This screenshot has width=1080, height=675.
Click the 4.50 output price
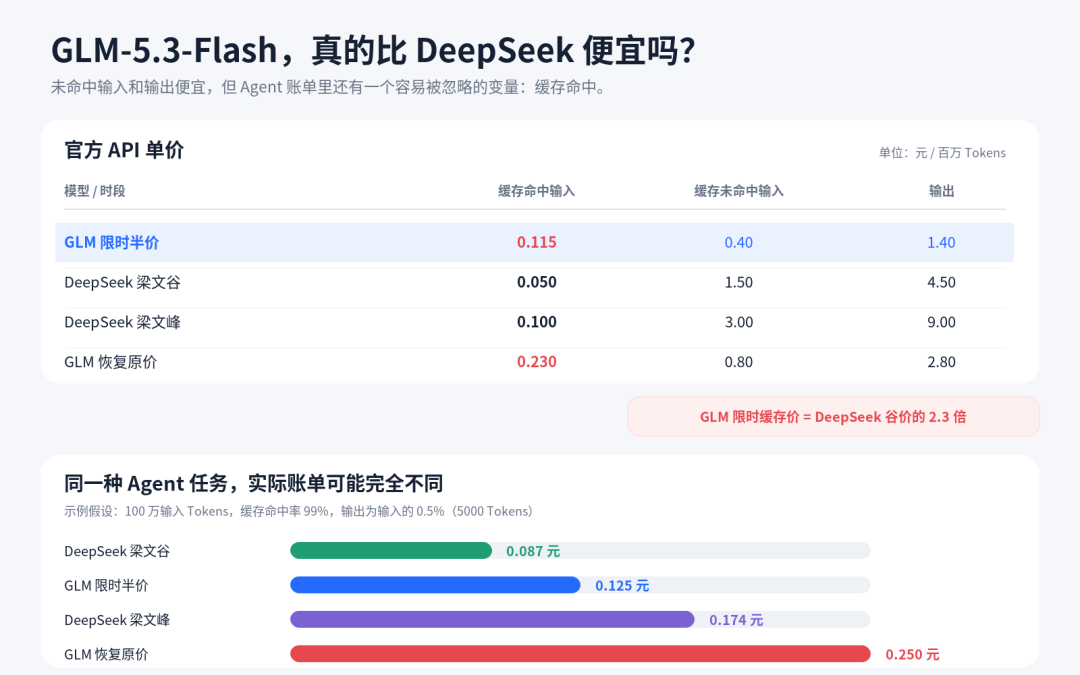941,282
